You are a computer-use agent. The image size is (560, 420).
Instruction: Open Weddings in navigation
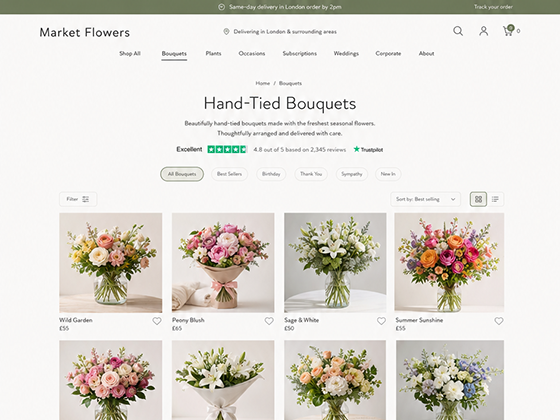pyautogui.click(x=346, y=54)
